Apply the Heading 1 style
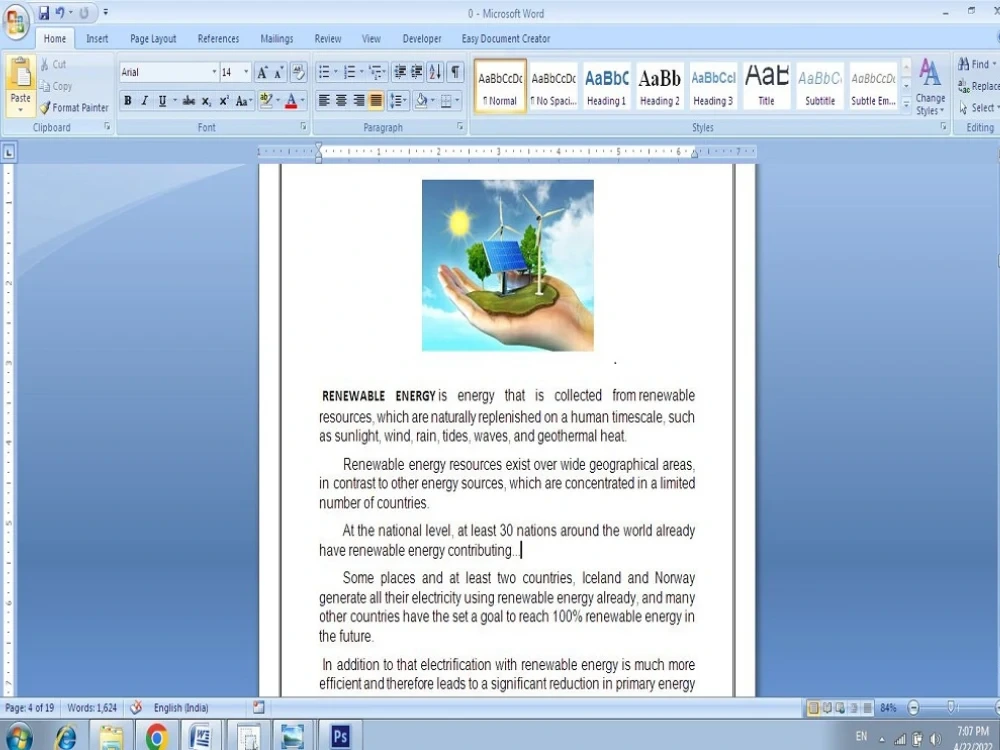 tap(607, 86)
